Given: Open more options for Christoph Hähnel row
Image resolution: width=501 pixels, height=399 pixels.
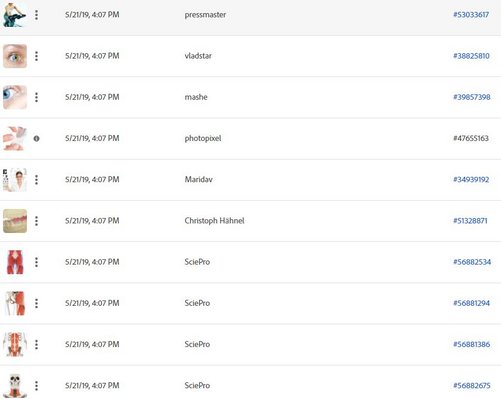Looking at the screenshot, I should point(36,221).
